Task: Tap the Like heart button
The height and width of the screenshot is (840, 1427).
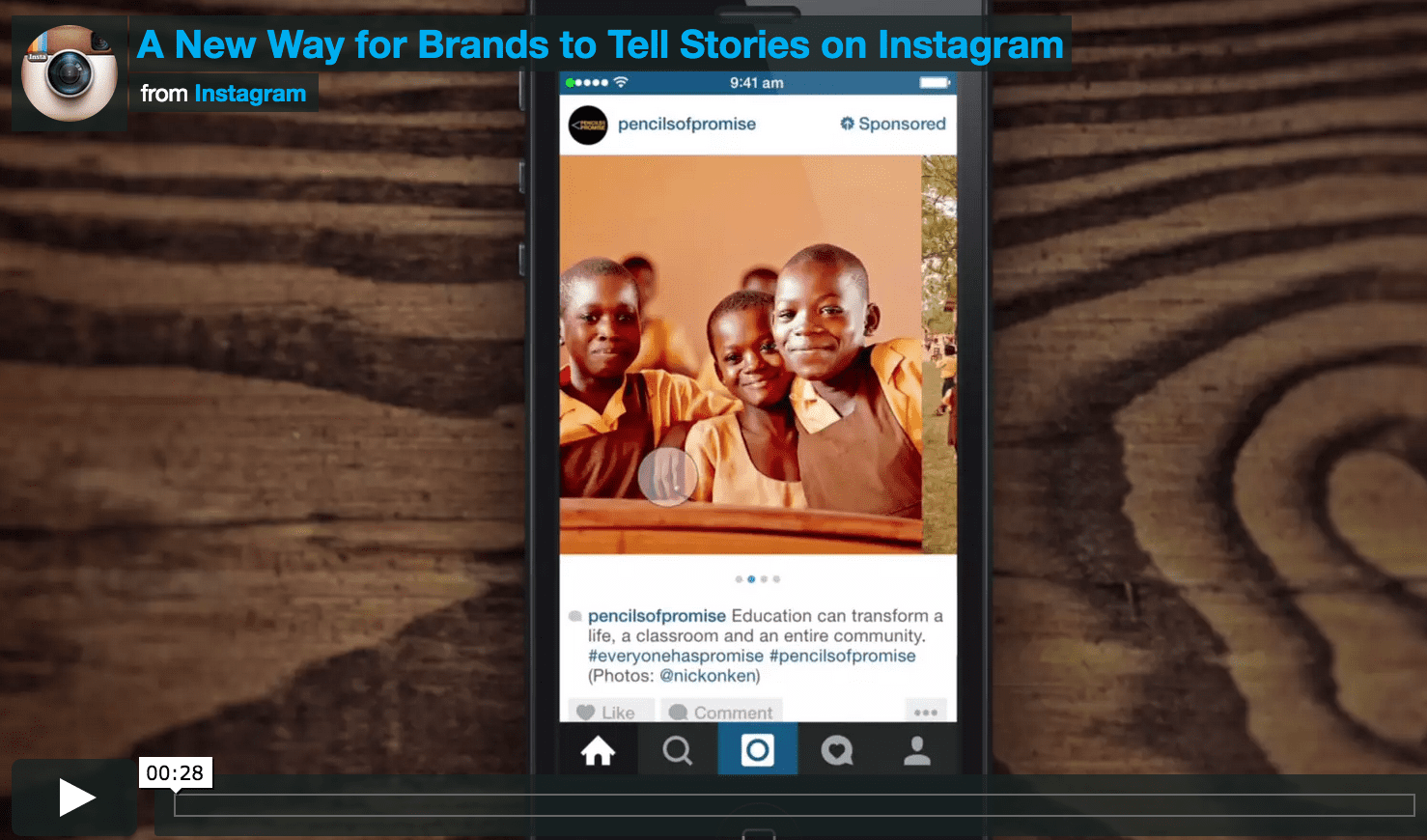Action: [611, 712]
